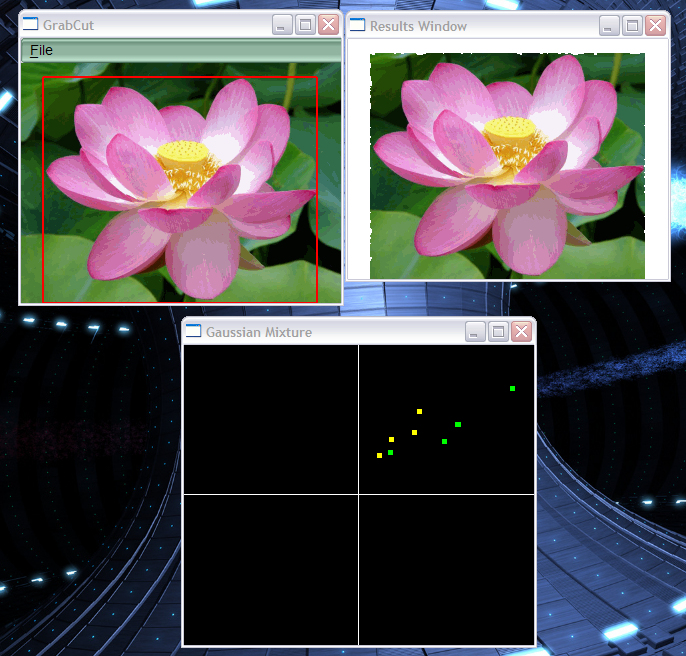Click the GrabCut title bar text

(68, 25)
